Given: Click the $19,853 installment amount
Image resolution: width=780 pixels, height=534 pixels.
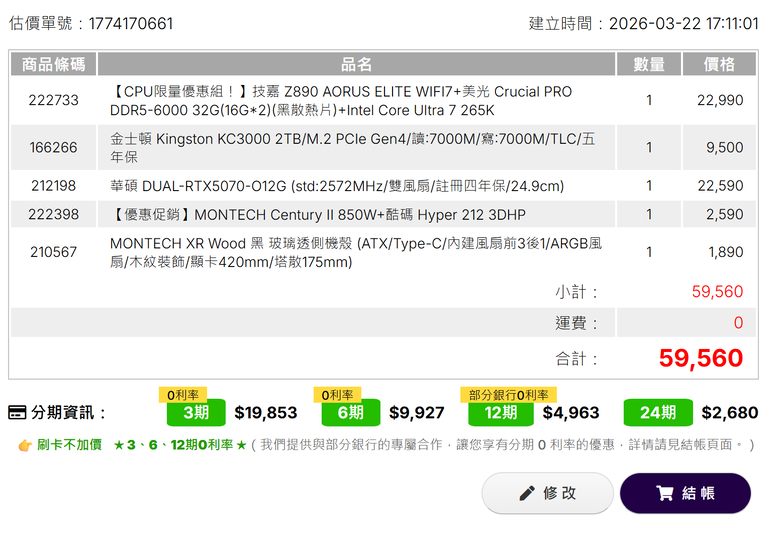Looking at the screenshot, I should [x=266, y=413].
